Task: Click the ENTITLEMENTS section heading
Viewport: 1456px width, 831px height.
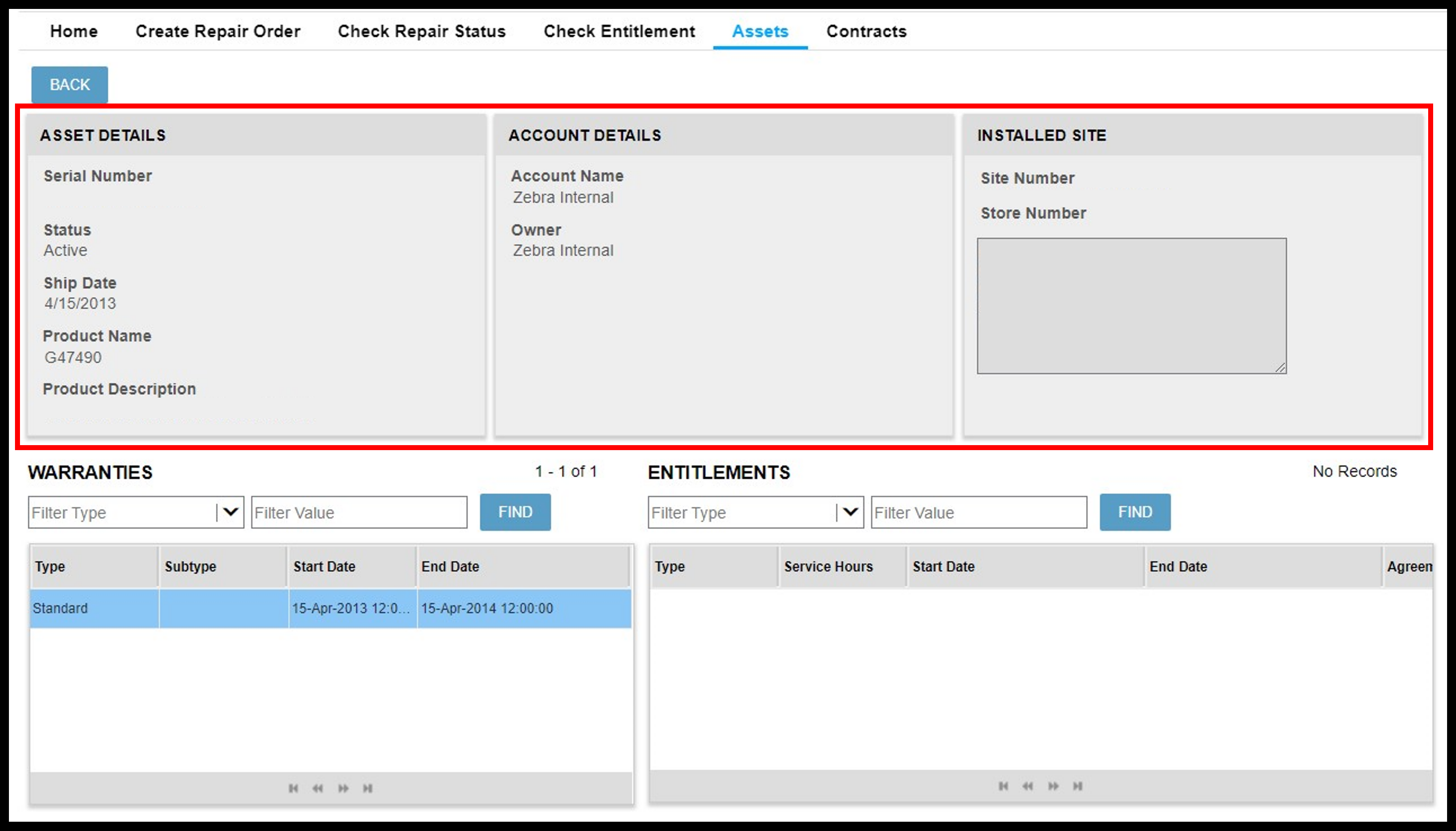Action: tap(719, 472)
